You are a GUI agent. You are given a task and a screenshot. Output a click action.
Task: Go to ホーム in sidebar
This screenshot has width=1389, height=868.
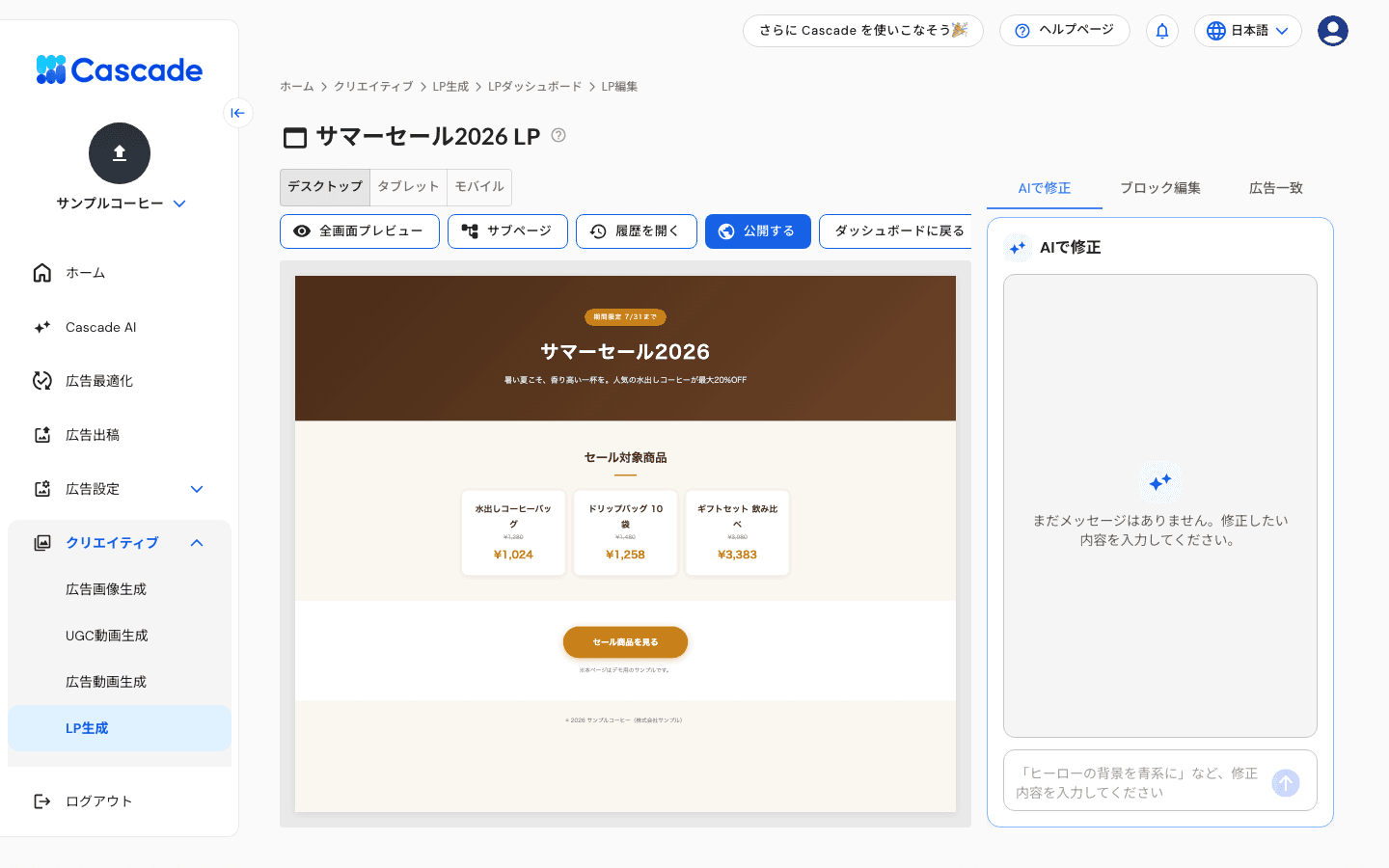[120, 273]
